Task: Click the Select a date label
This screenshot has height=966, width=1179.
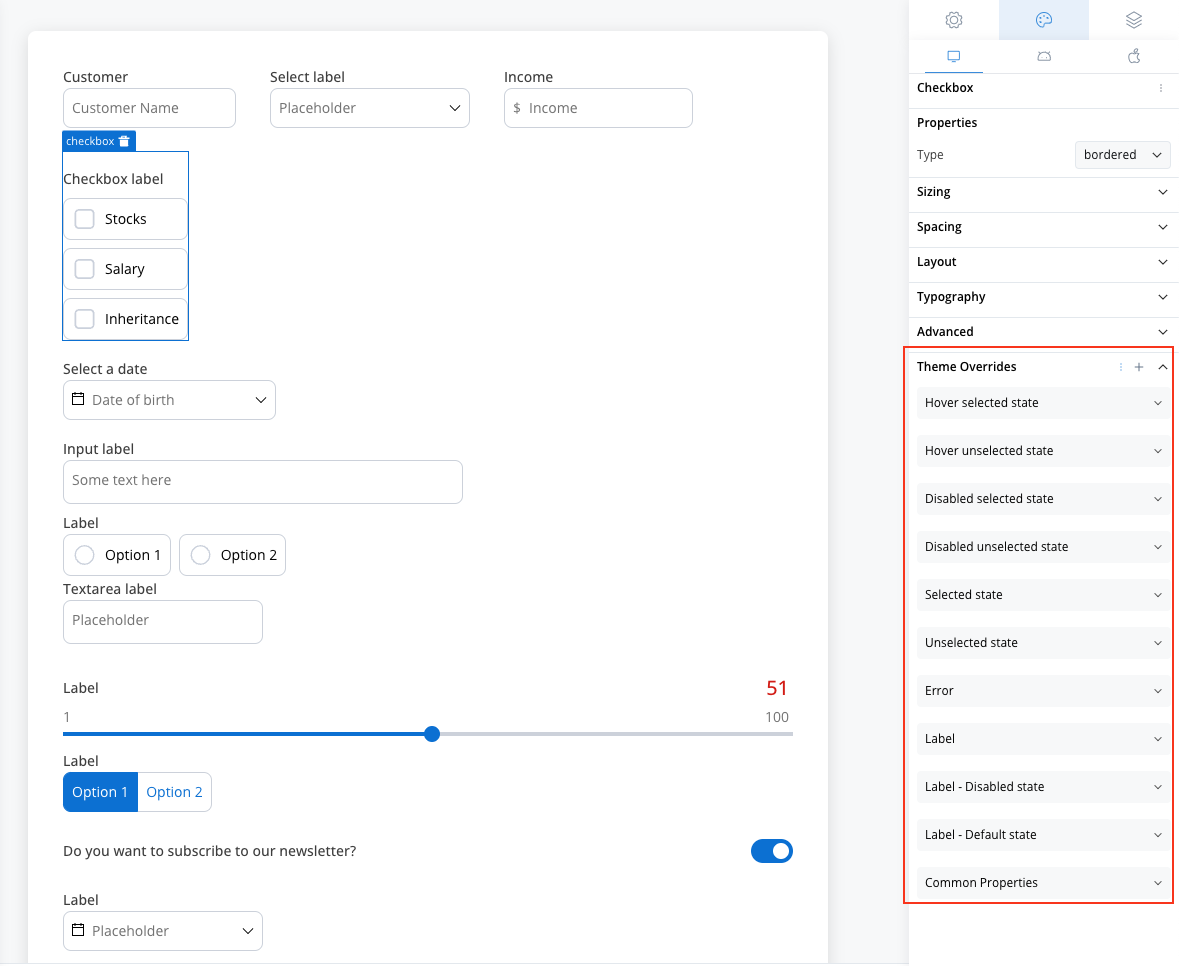Action: pos(105,369)
